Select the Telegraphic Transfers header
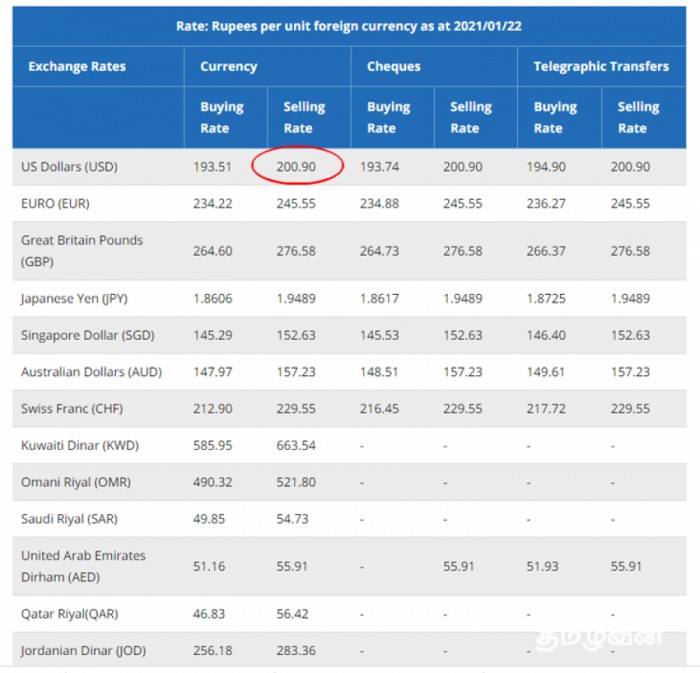This screenshot has height=673, width=700. tap(600, 67)
